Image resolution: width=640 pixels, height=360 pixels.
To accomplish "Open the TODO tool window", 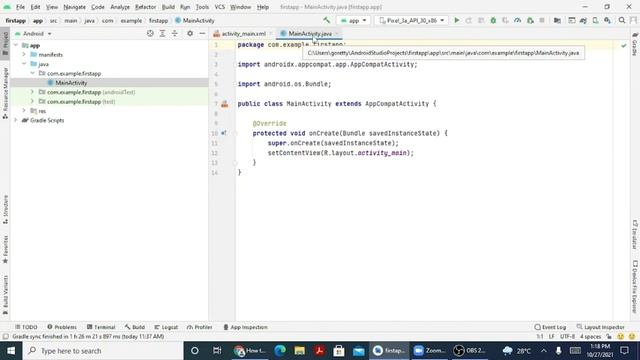I will (x=26, y=327).
